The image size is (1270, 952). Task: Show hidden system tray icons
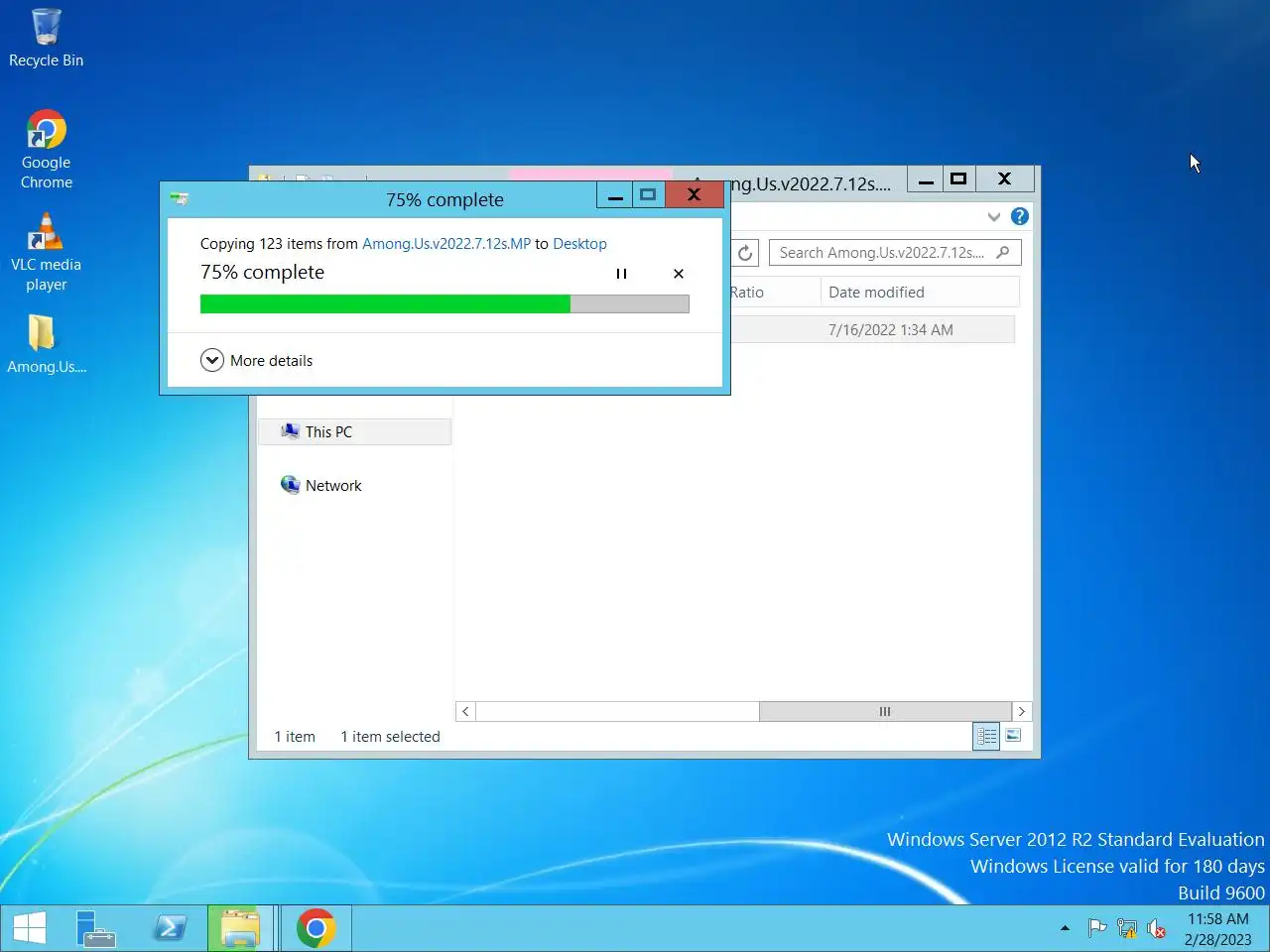[x=1065, y=929]
